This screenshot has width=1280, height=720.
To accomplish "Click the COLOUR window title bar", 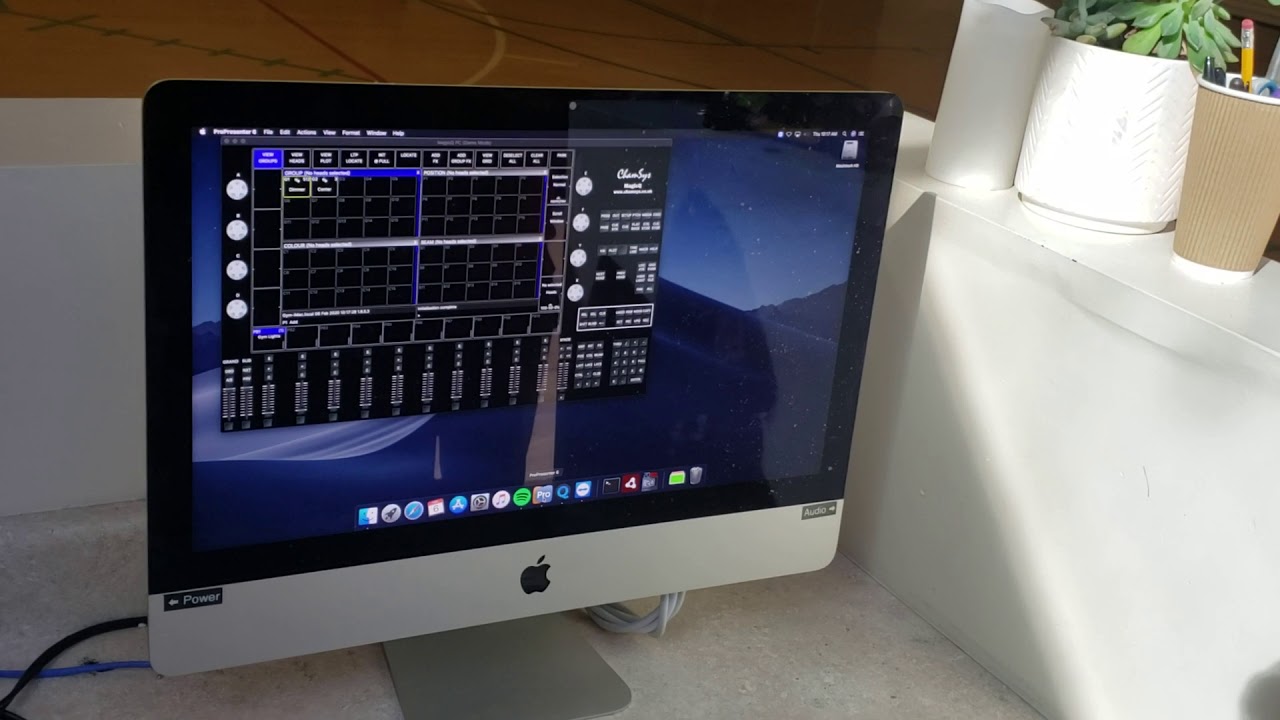I will coord(349,244).
